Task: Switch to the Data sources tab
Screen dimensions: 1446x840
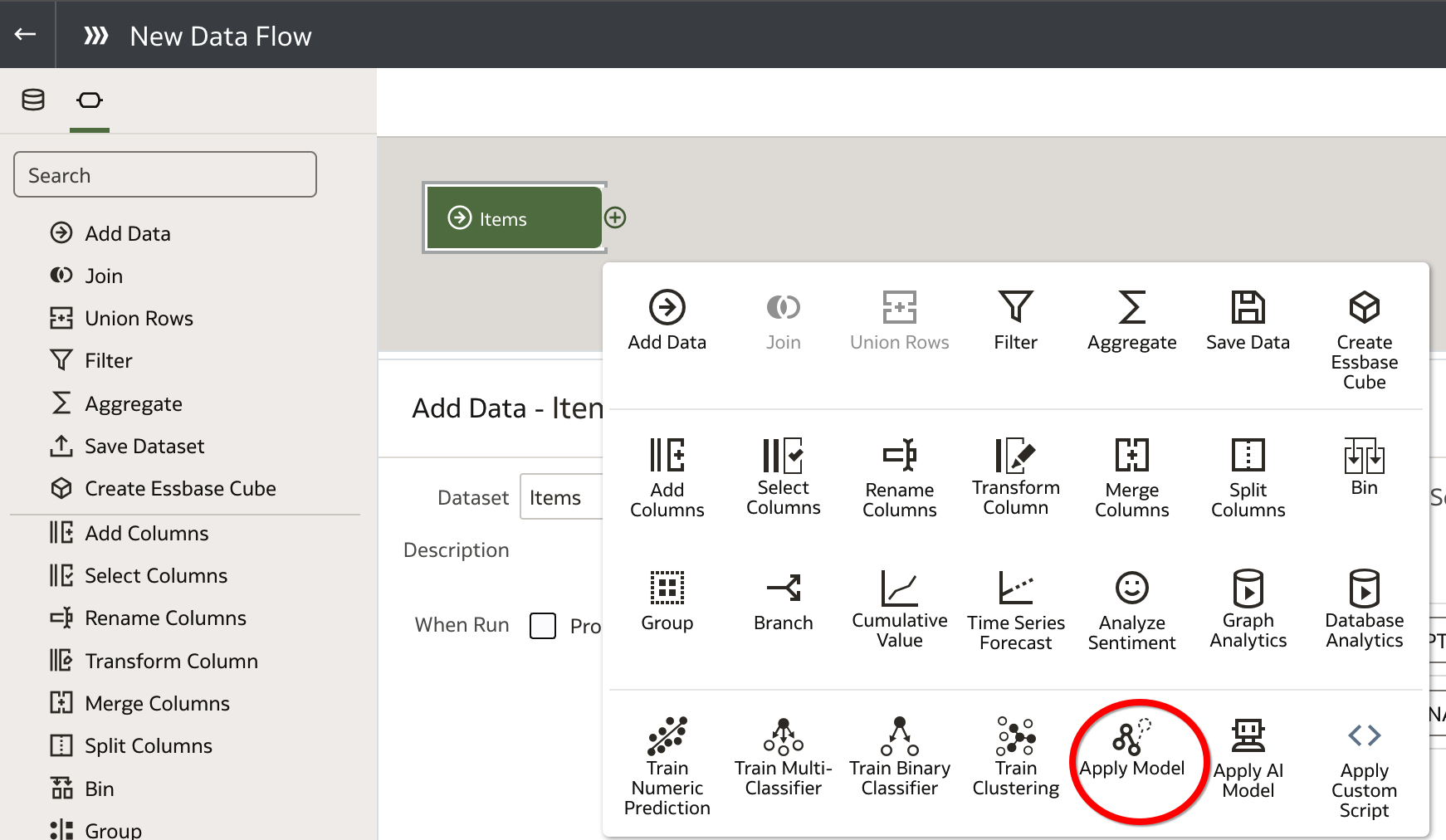Action: [x=33, y=100]
